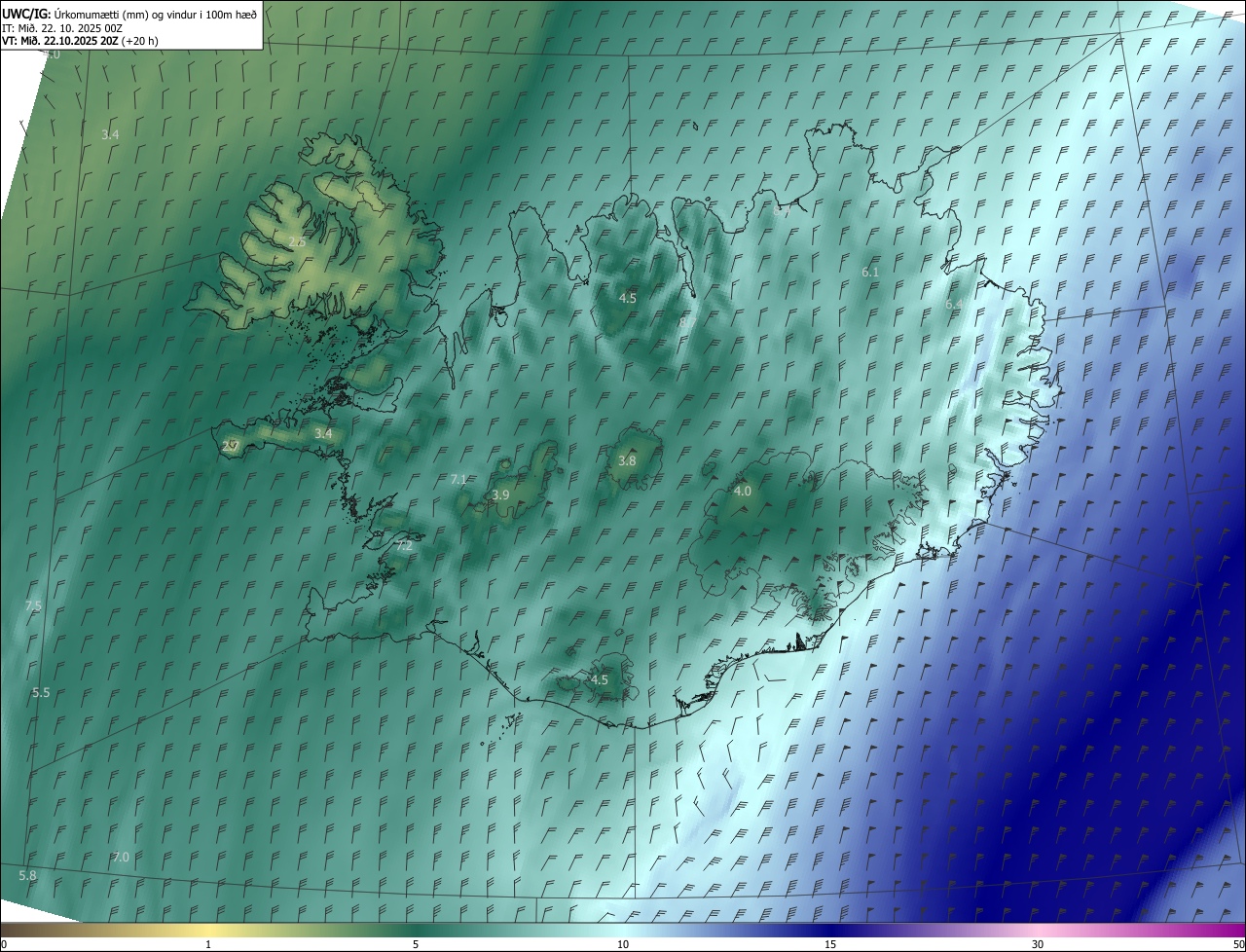Click the 3.8 value label on the map

[627, 460]
